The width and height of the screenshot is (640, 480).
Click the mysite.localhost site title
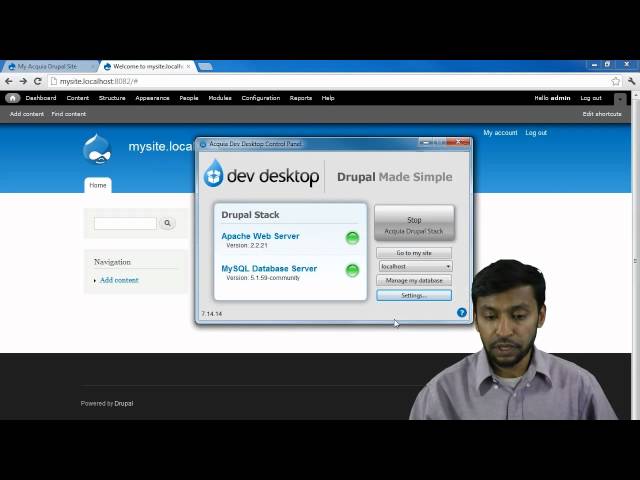[x=160, y=147]
